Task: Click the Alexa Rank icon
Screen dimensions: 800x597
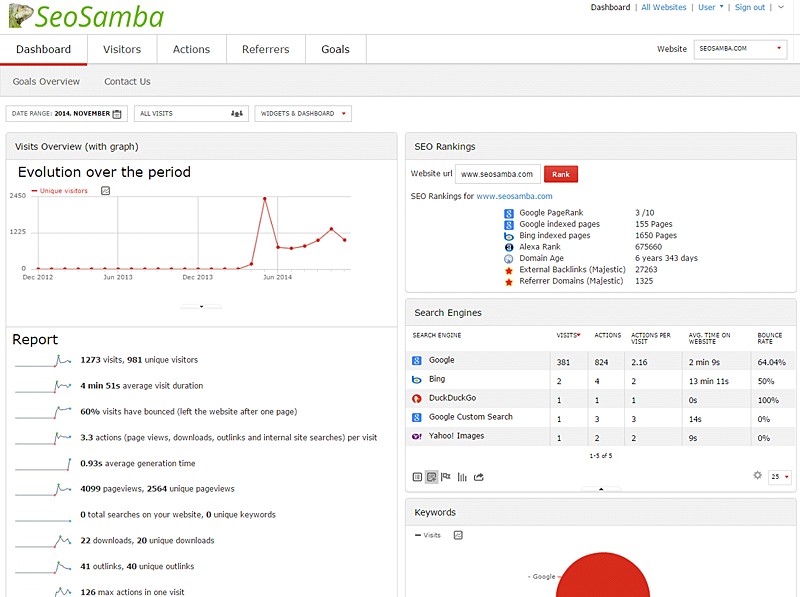Action: pos(509,247)
